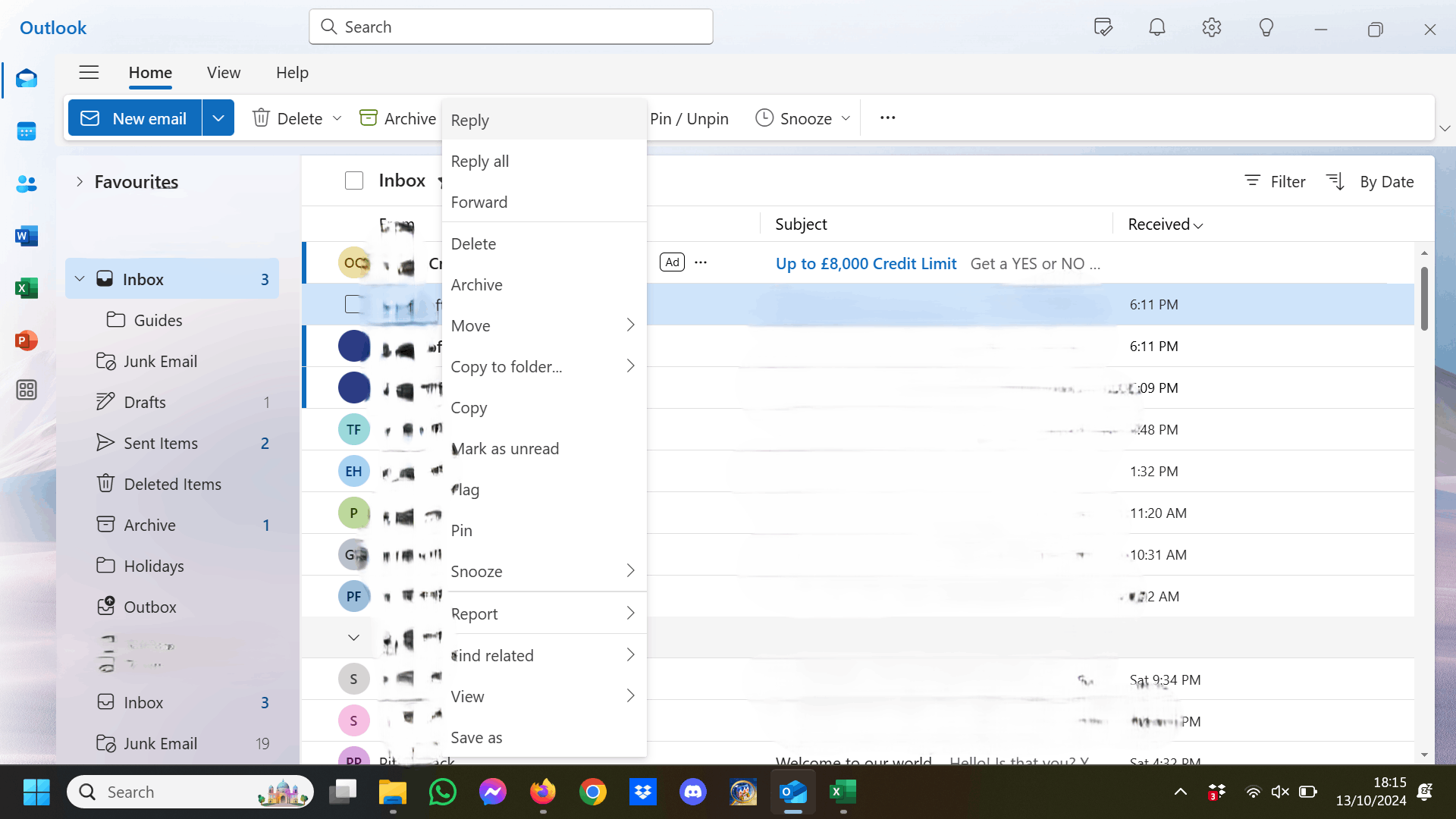
Task: Toggle the hamburger navigation pane button
Action: click(89, 73)
